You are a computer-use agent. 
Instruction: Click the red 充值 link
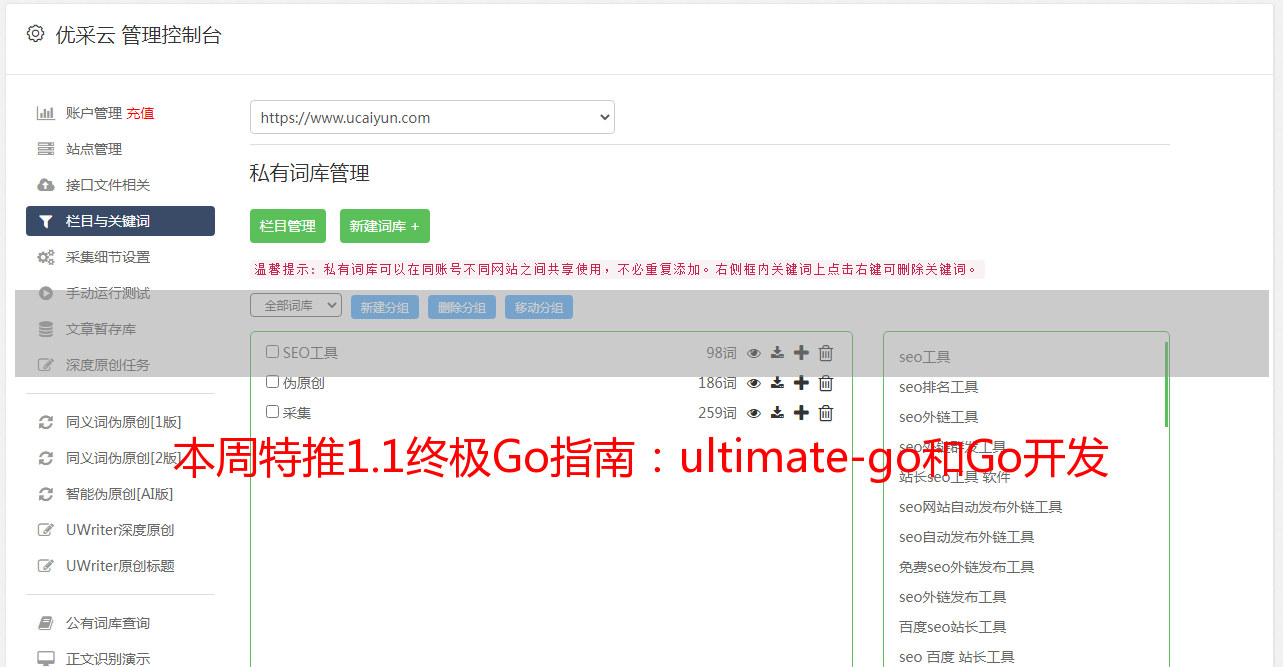click(140, 113)
